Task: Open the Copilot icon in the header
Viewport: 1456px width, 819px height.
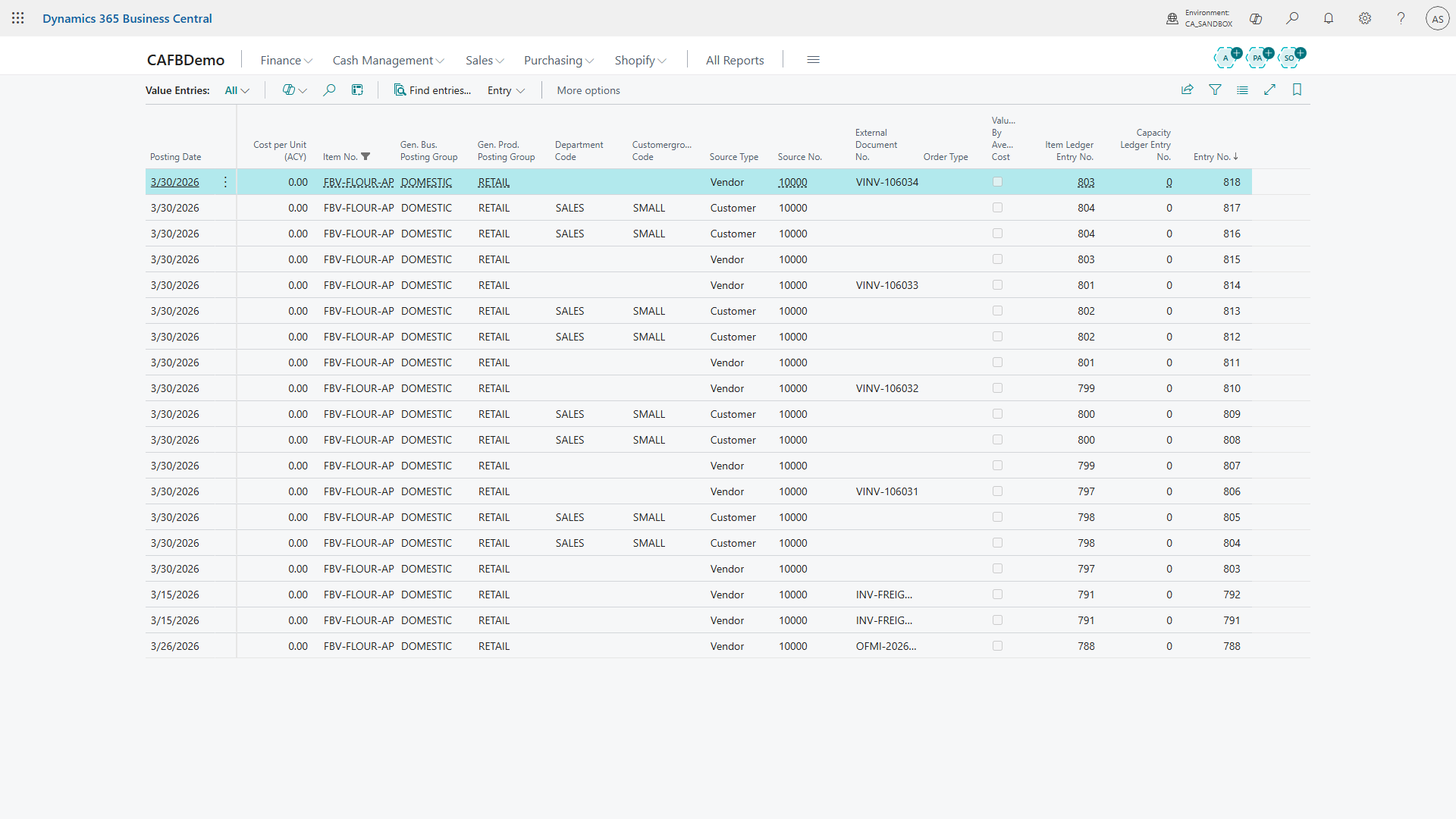Action: tap(1256, 18)
